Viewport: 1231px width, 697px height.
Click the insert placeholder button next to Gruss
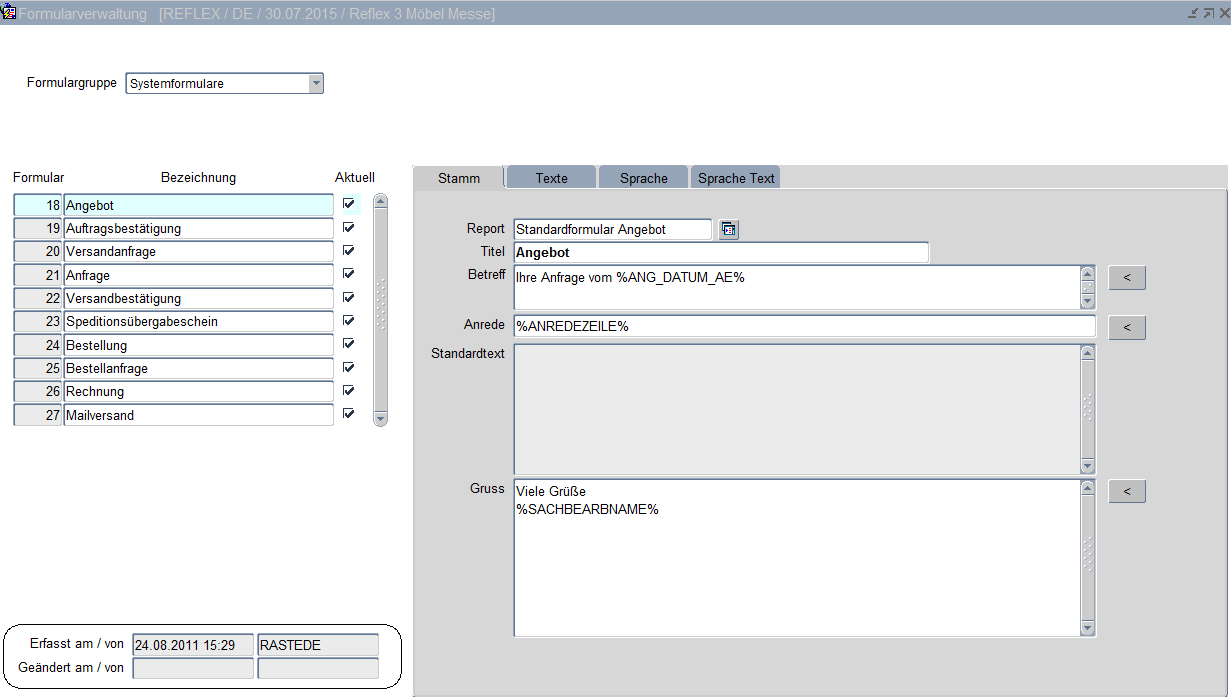[1127, 491]
